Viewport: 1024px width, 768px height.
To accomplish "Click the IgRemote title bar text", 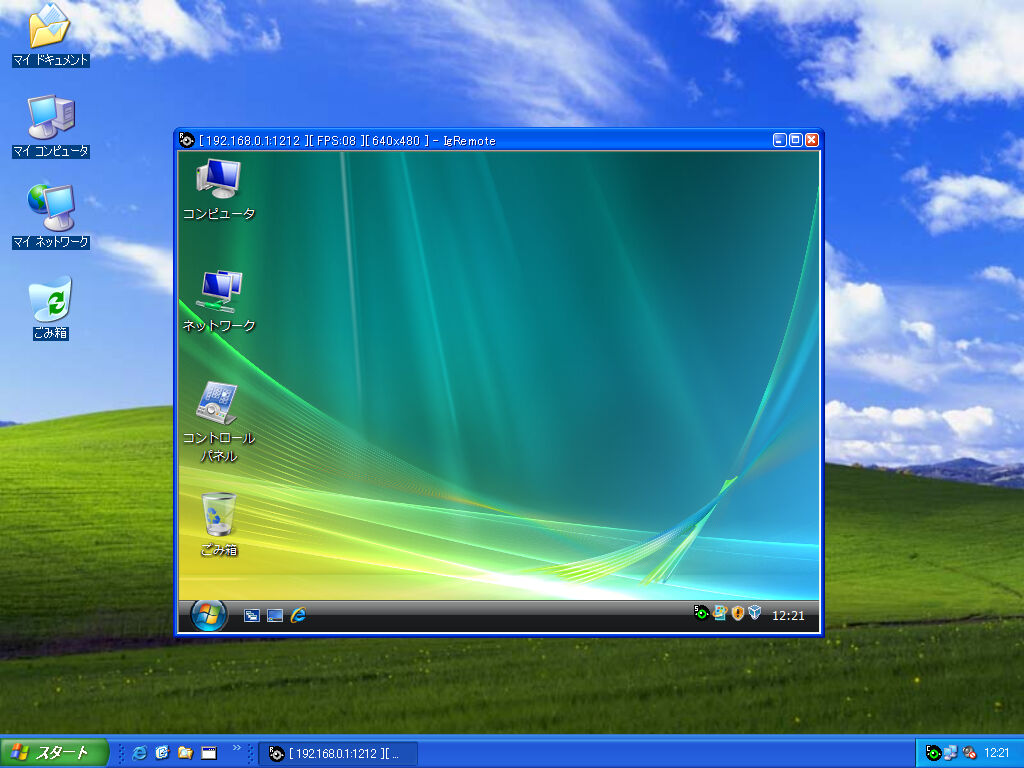I will coord(347,140).
